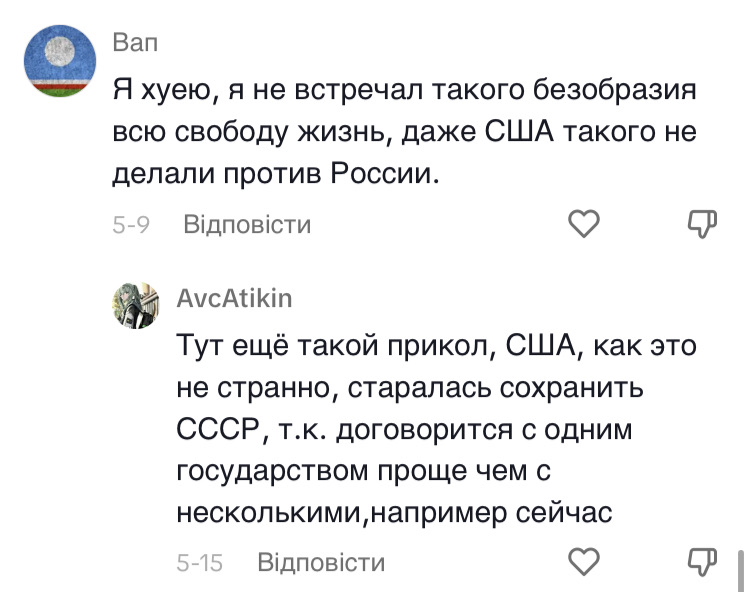Viewport: 750px width, 592px height.
Task: Click the username AvcAtikin
Action: (x=234, y=298)
